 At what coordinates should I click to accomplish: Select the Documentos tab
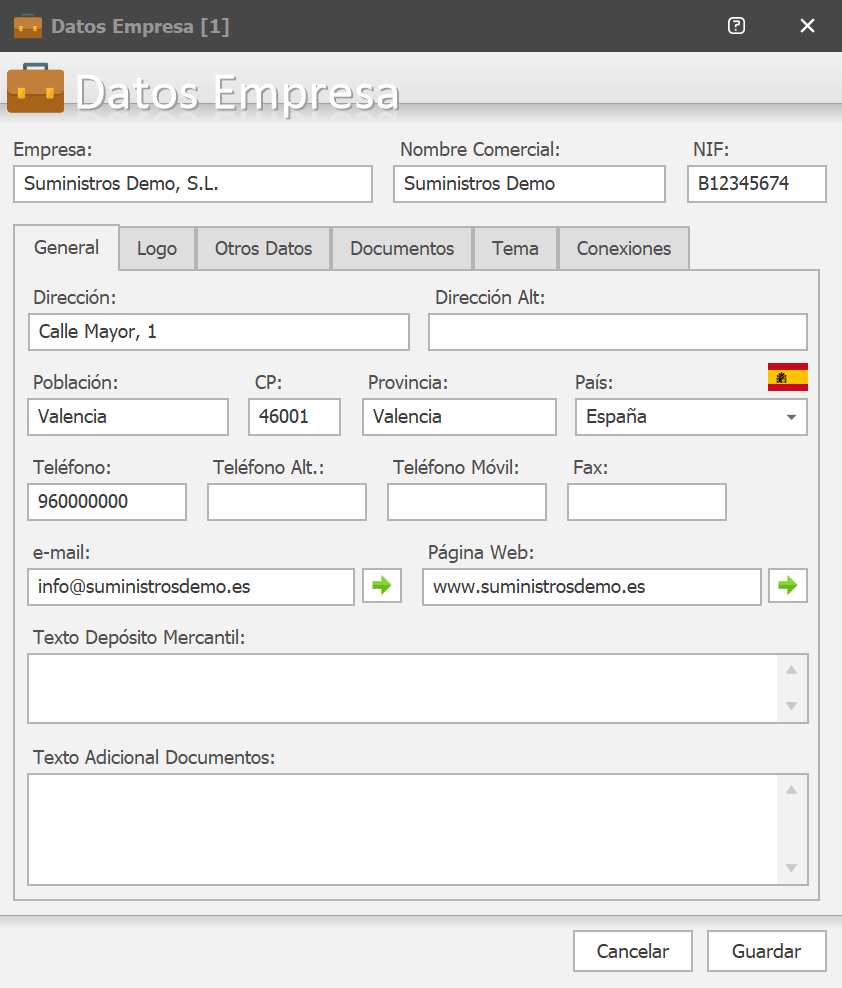pyautogui.click(x=402, y=248)
